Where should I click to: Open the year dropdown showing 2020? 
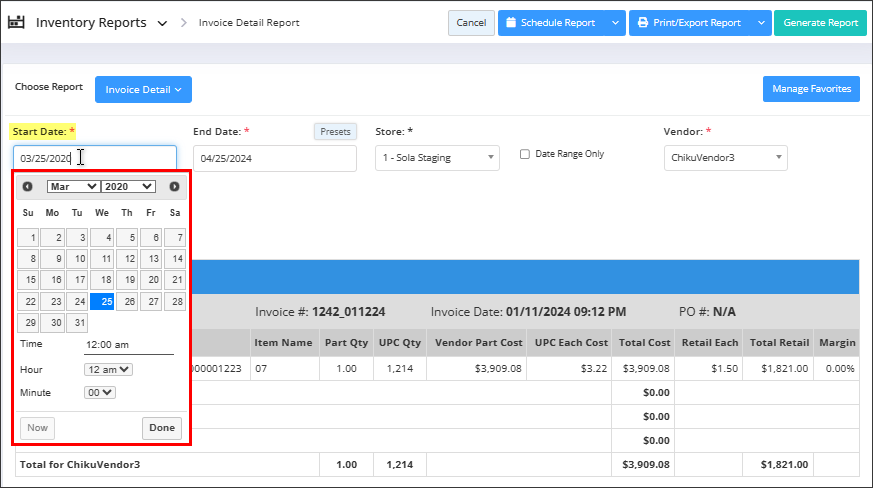(128, 186)
